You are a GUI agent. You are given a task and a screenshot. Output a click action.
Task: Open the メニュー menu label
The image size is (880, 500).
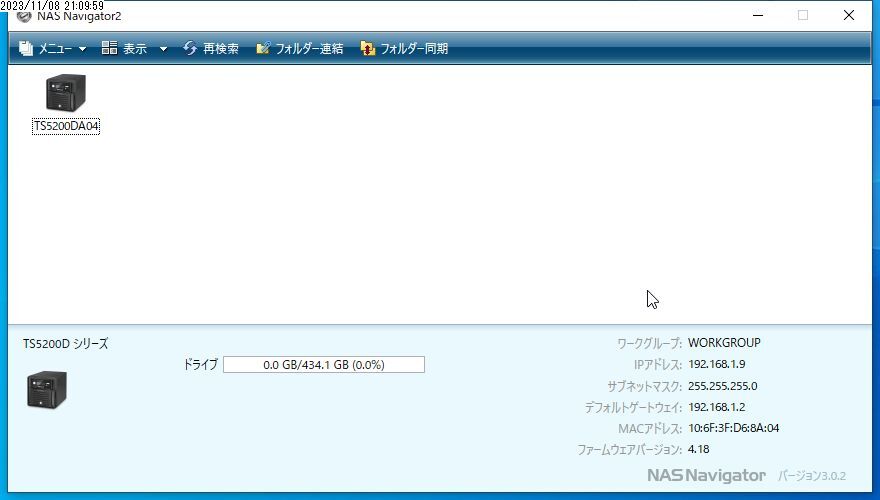(55, 49)
